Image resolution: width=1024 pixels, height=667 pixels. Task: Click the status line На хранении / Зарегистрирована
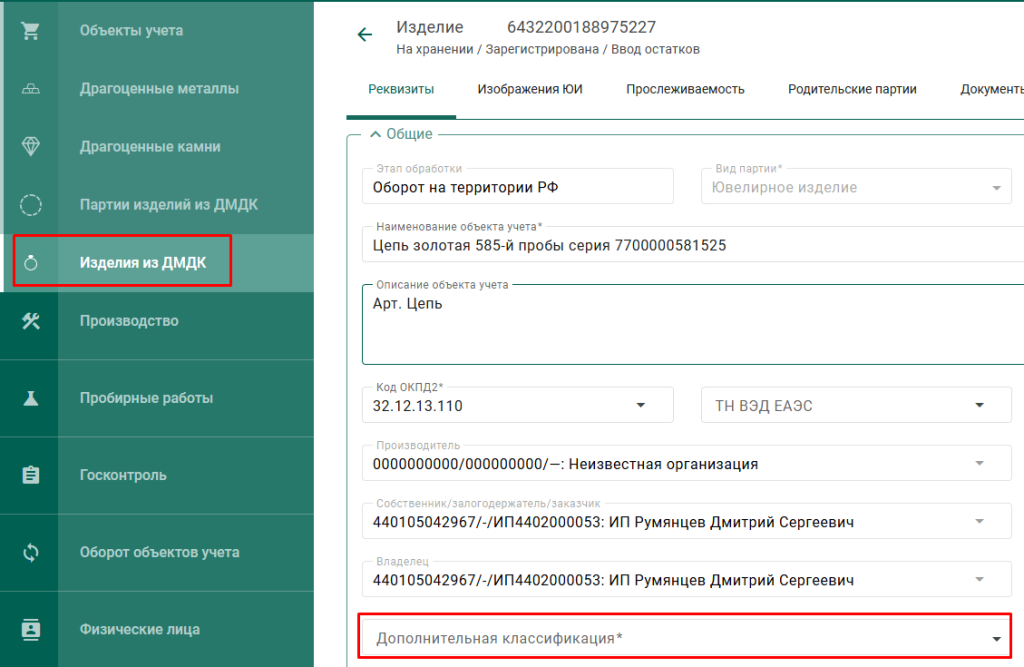[548, 50]
